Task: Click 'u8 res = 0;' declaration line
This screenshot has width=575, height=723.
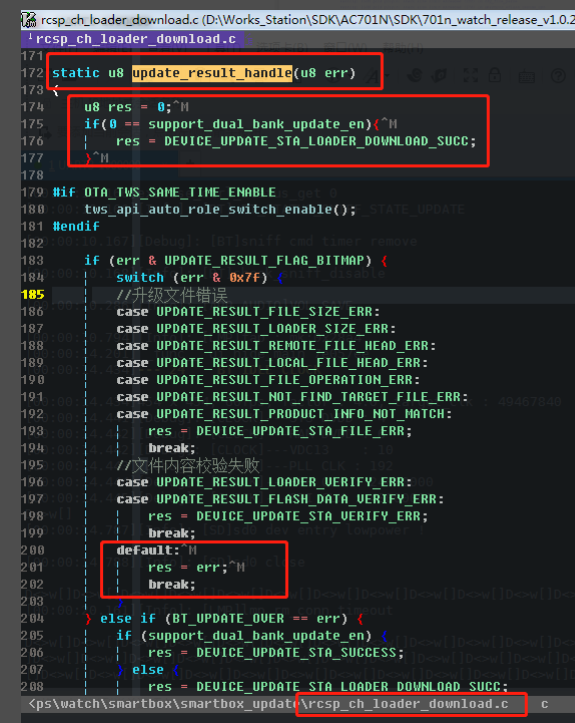Action: coord(127,107)
